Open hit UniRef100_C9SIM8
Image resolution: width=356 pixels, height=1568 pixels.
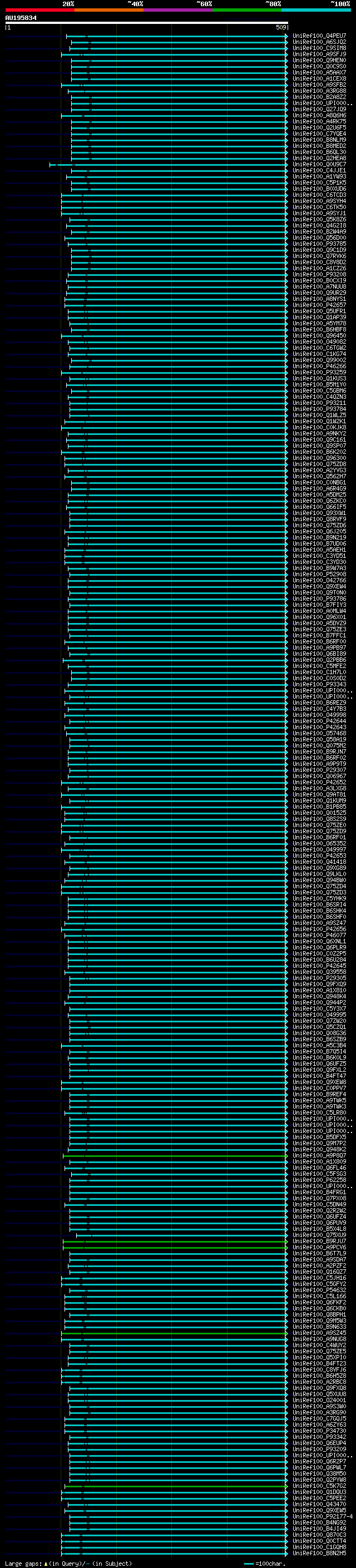click(x=319, y=48)
